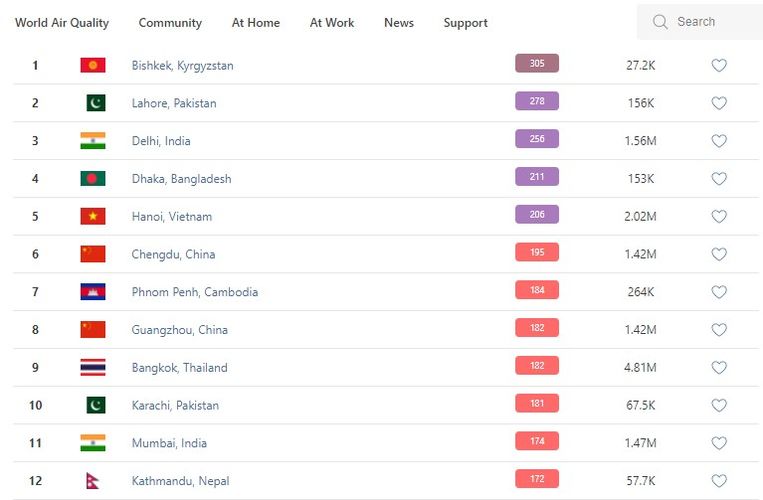Click the 305 AQI badge for Bishkek
This screenshot has width=763, height=500.
pyautogui.click(x=537, y=64)
